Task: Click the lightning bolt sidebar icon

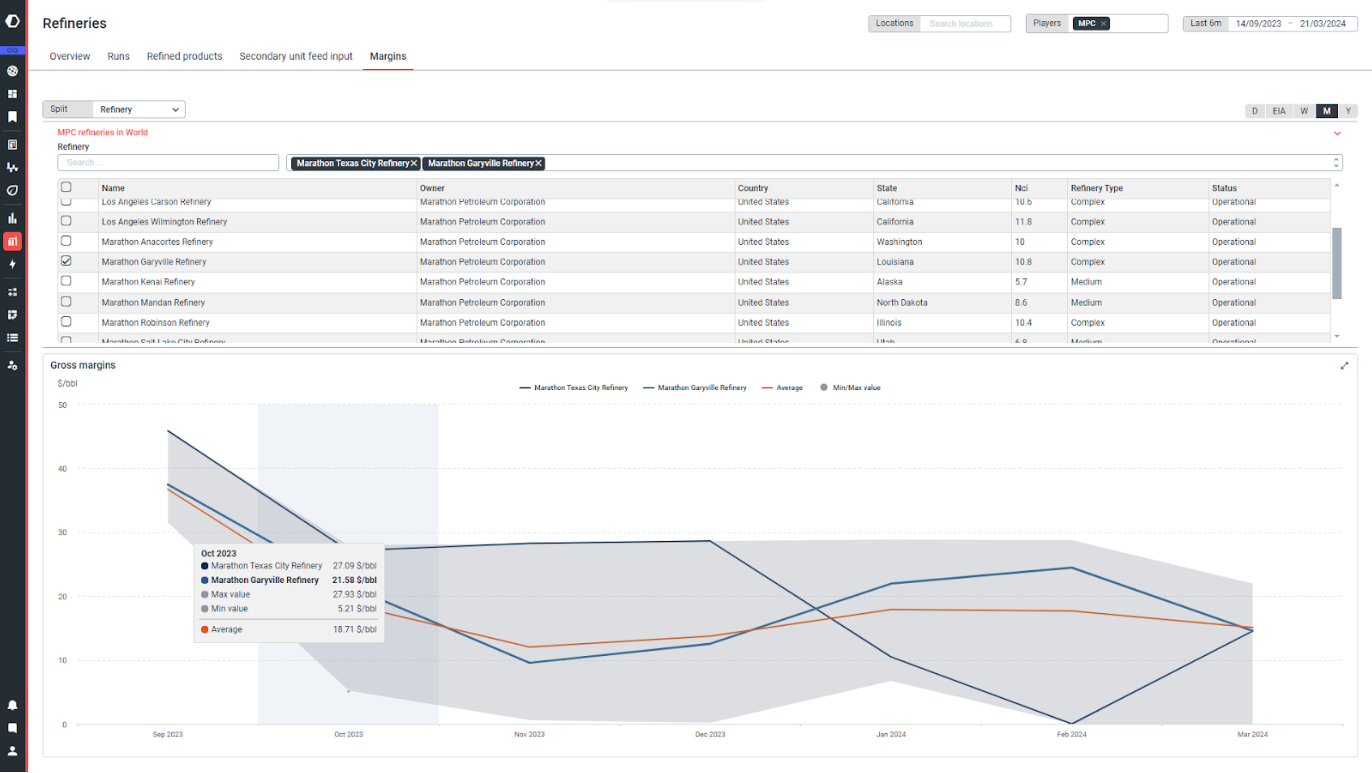Action: tap(13, 264)
